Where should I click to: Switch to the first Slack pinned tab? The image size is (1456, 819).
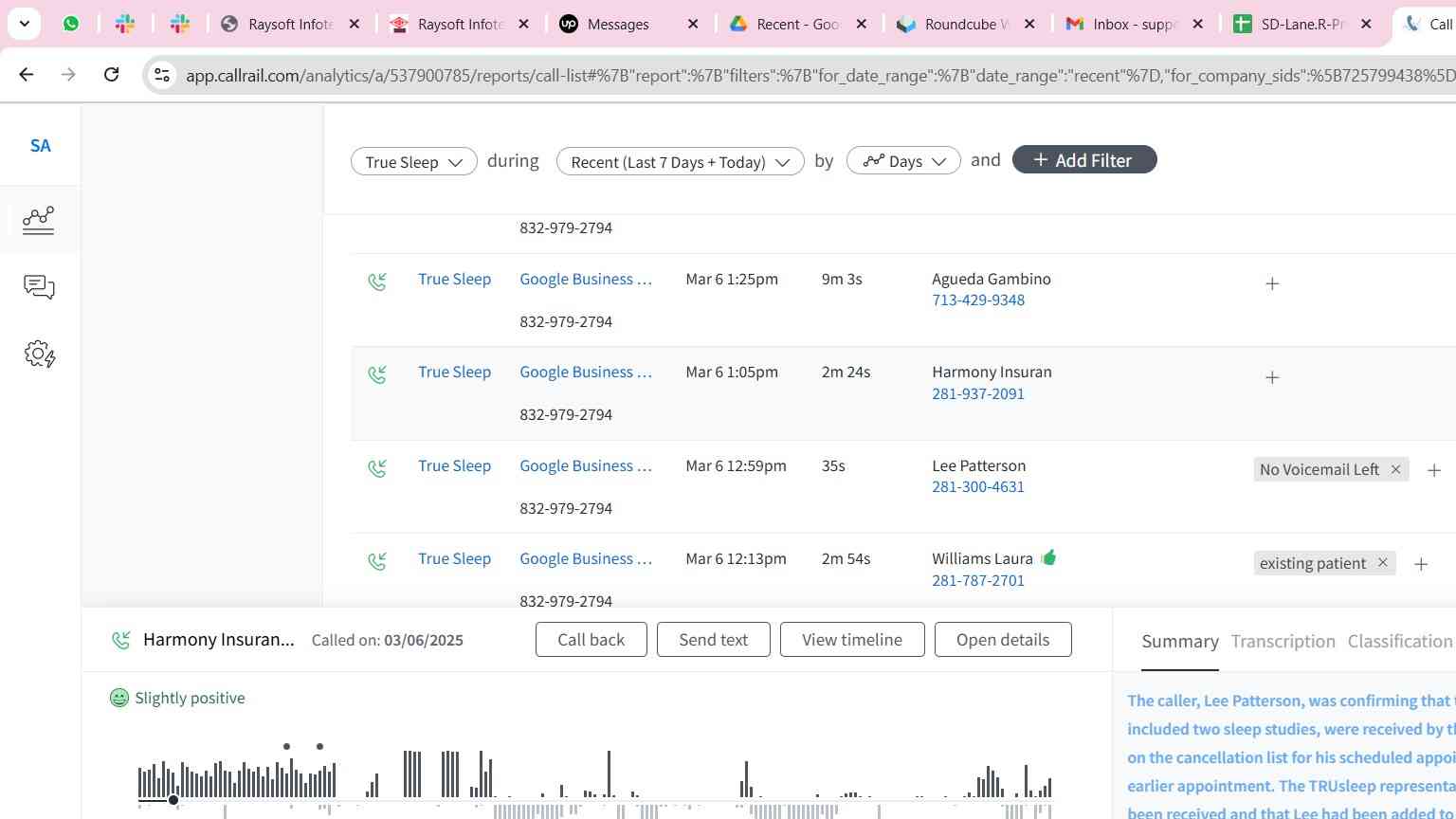click(x=125, y=24)
